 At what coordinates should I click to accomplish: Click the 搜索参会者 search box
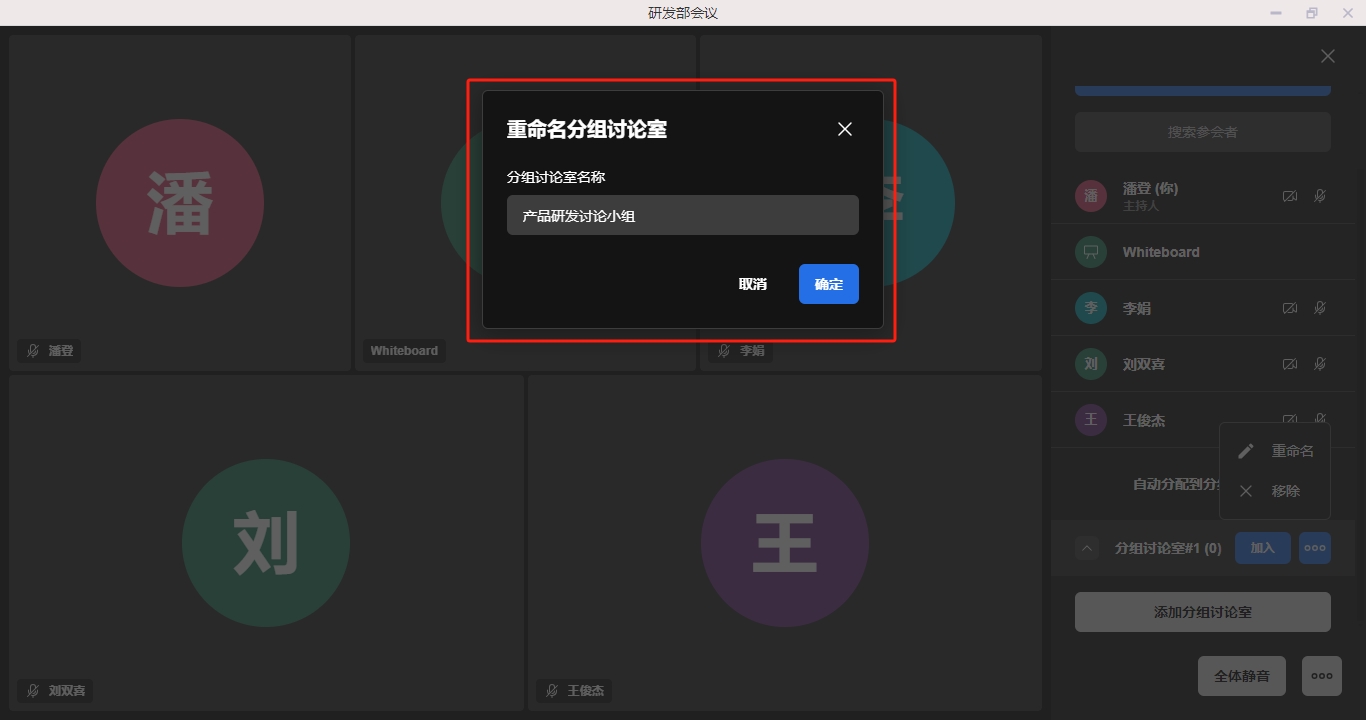[1202, 132]
